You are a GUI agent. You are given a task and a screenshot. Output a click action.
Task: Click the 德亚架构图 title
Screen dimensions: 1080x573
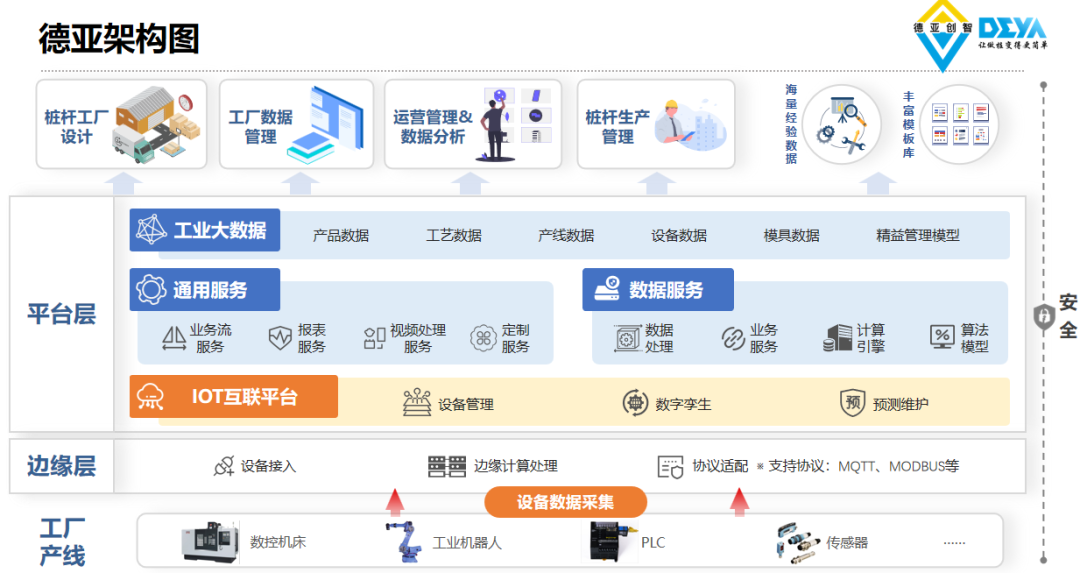coord(119,38)
